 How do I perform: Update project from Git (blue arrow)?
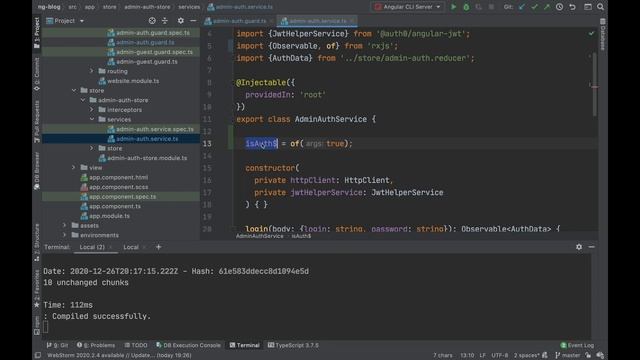click(522, 7)
